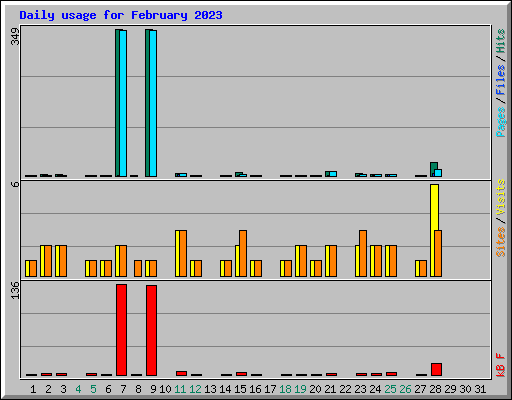Select the orange Sites bar for day 23
This screenshot has height=400, width=512.
363,253
